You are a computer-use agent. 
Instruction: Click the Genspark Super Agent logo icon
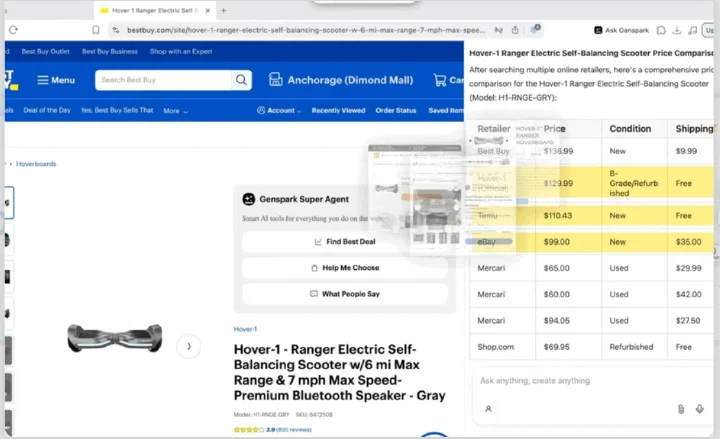click(248, 199)
